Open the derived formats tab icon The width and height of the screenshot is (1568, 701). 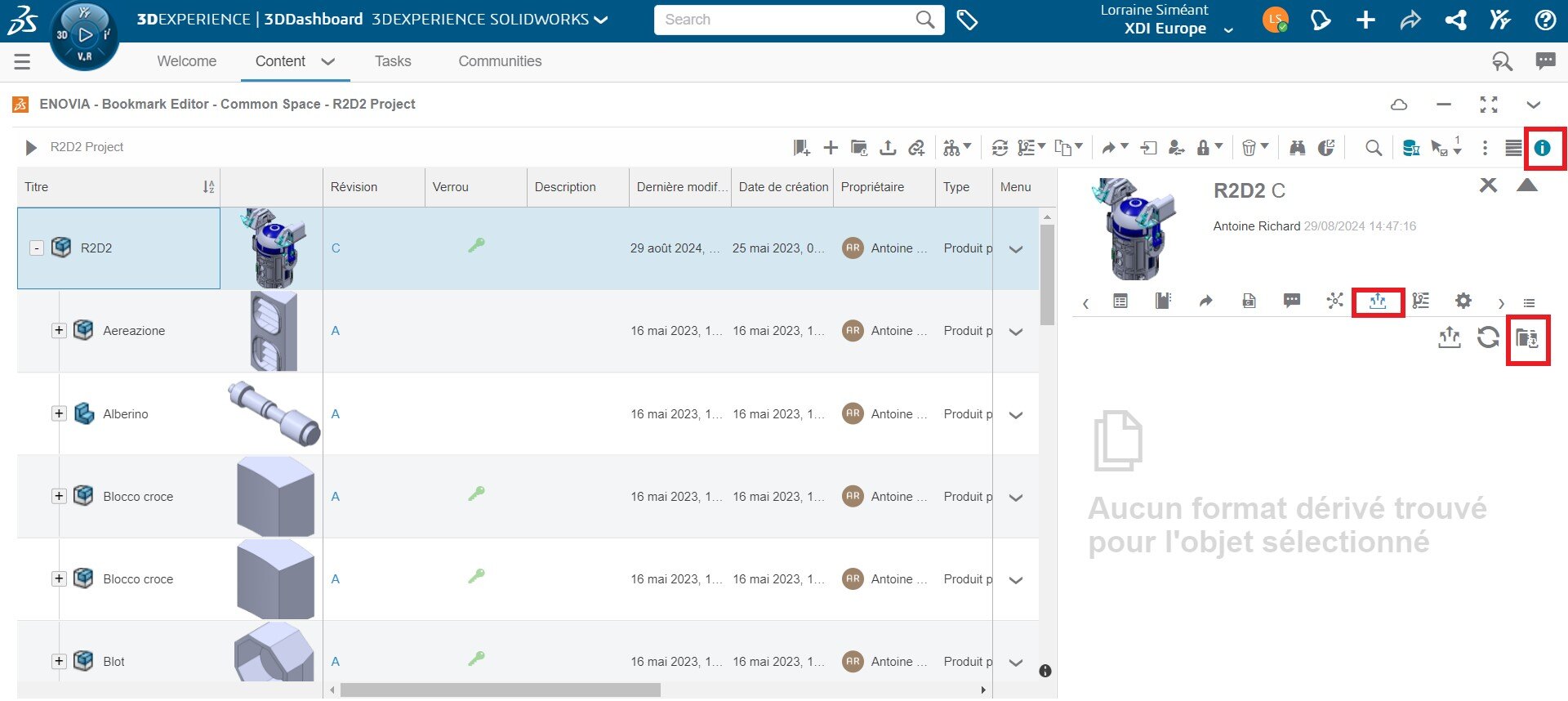click(x=1378, y=301)
